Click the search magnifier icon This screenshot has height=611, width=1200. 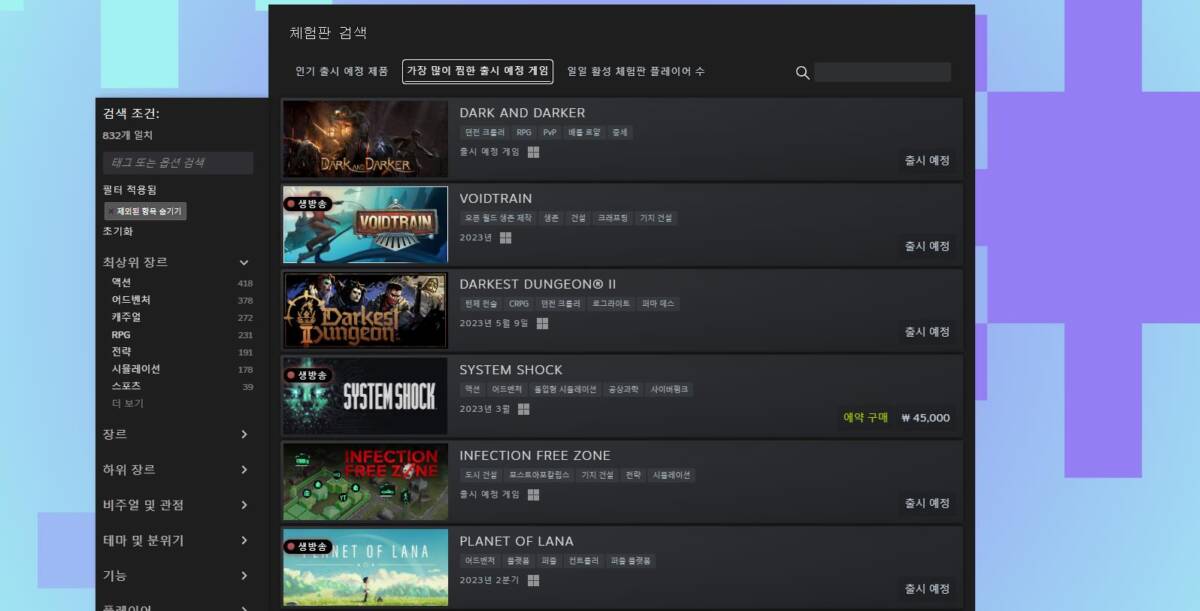point(802,72)
